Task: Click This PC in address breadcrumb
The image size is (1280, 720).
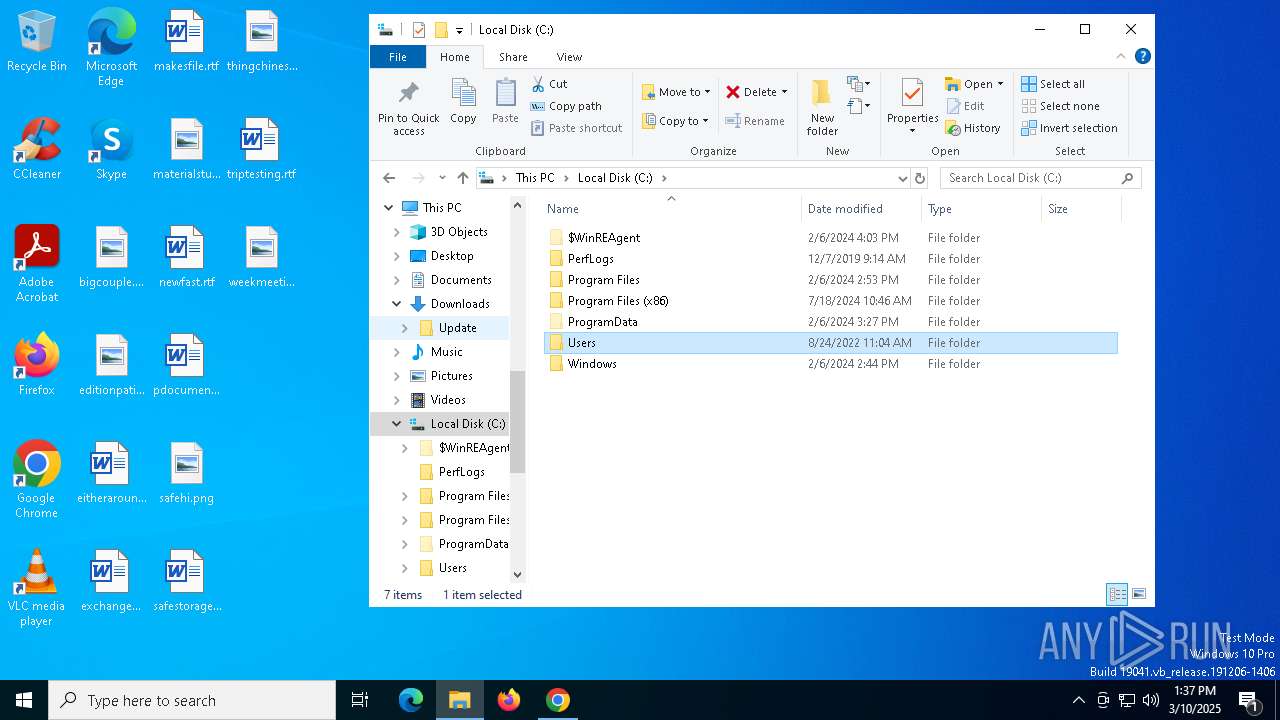Action: pyautogui.click(x=535, y=178)
